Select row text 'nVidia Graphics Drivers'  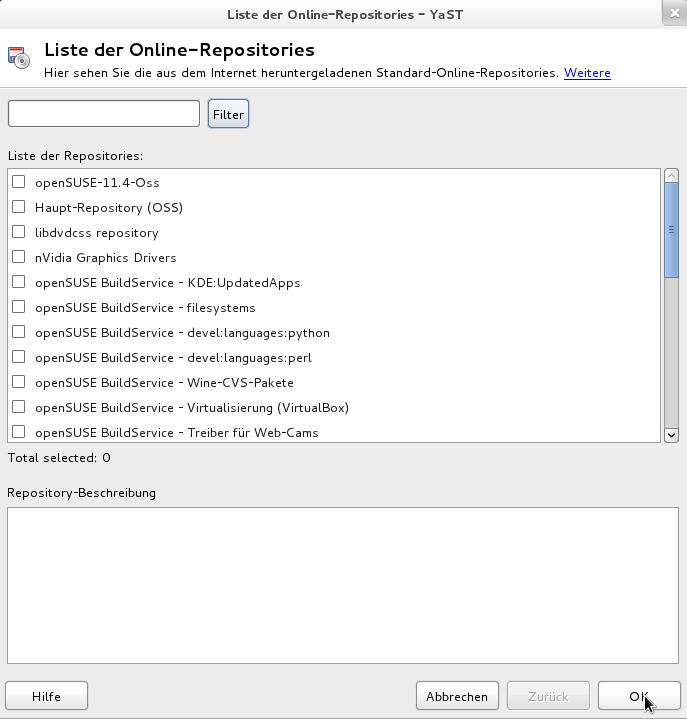105,258
